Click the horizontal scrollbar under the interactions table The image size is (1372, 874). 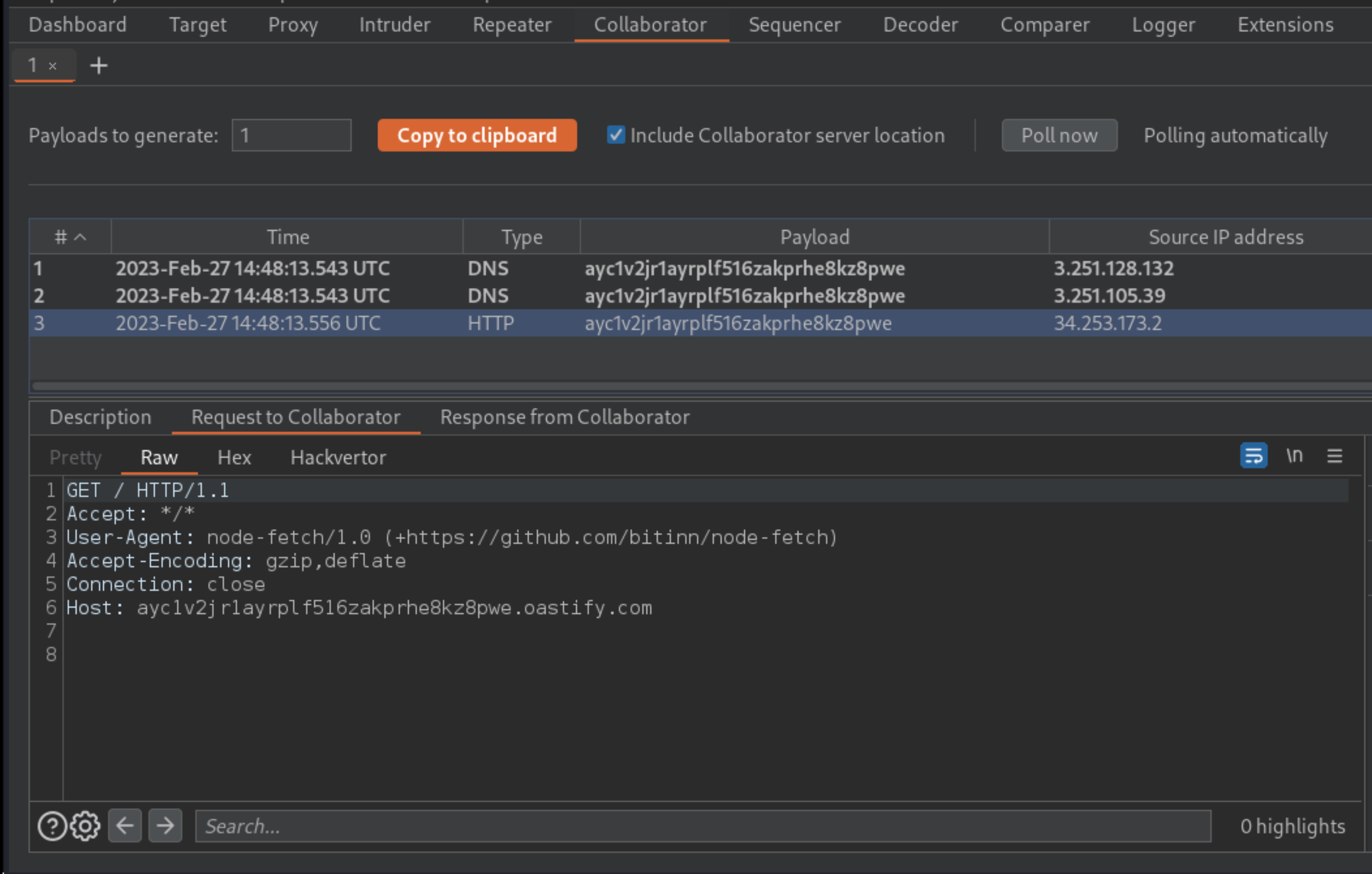tap(701, 386)
